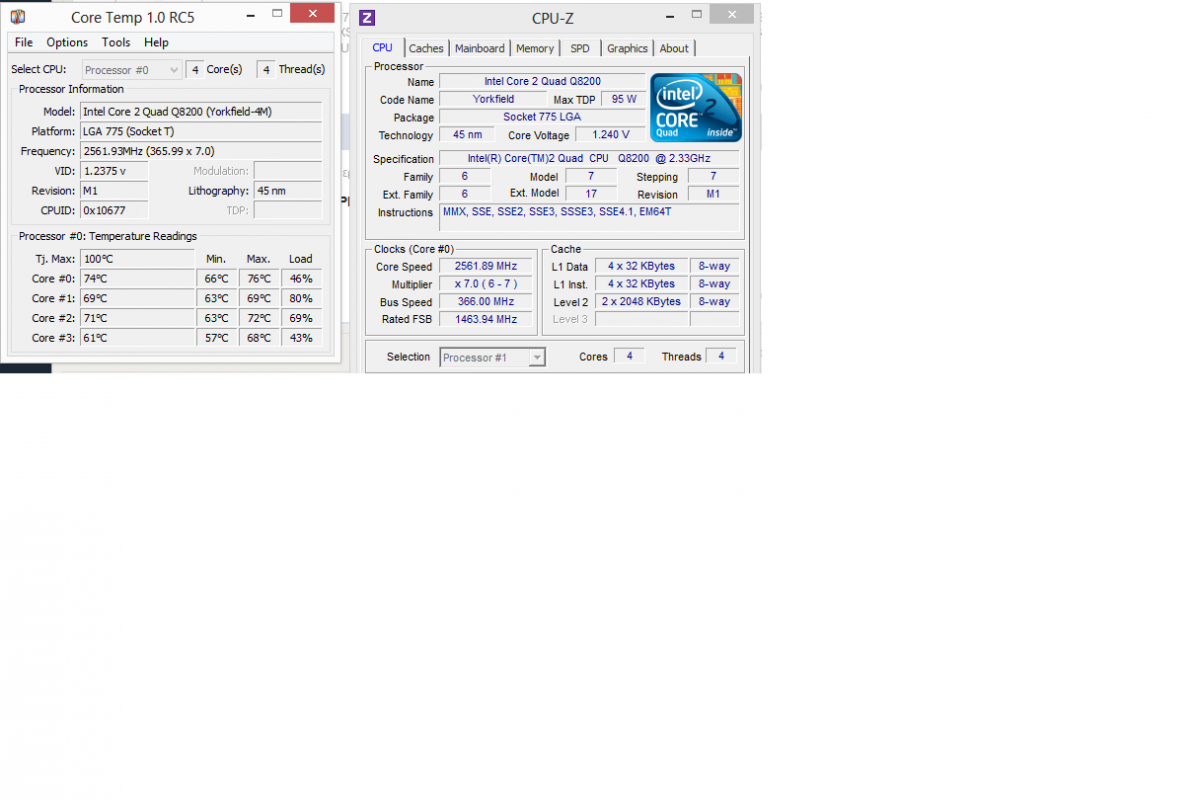Click the Code Name value Yorkfield
1200x800 pixels.
[493, 99]
